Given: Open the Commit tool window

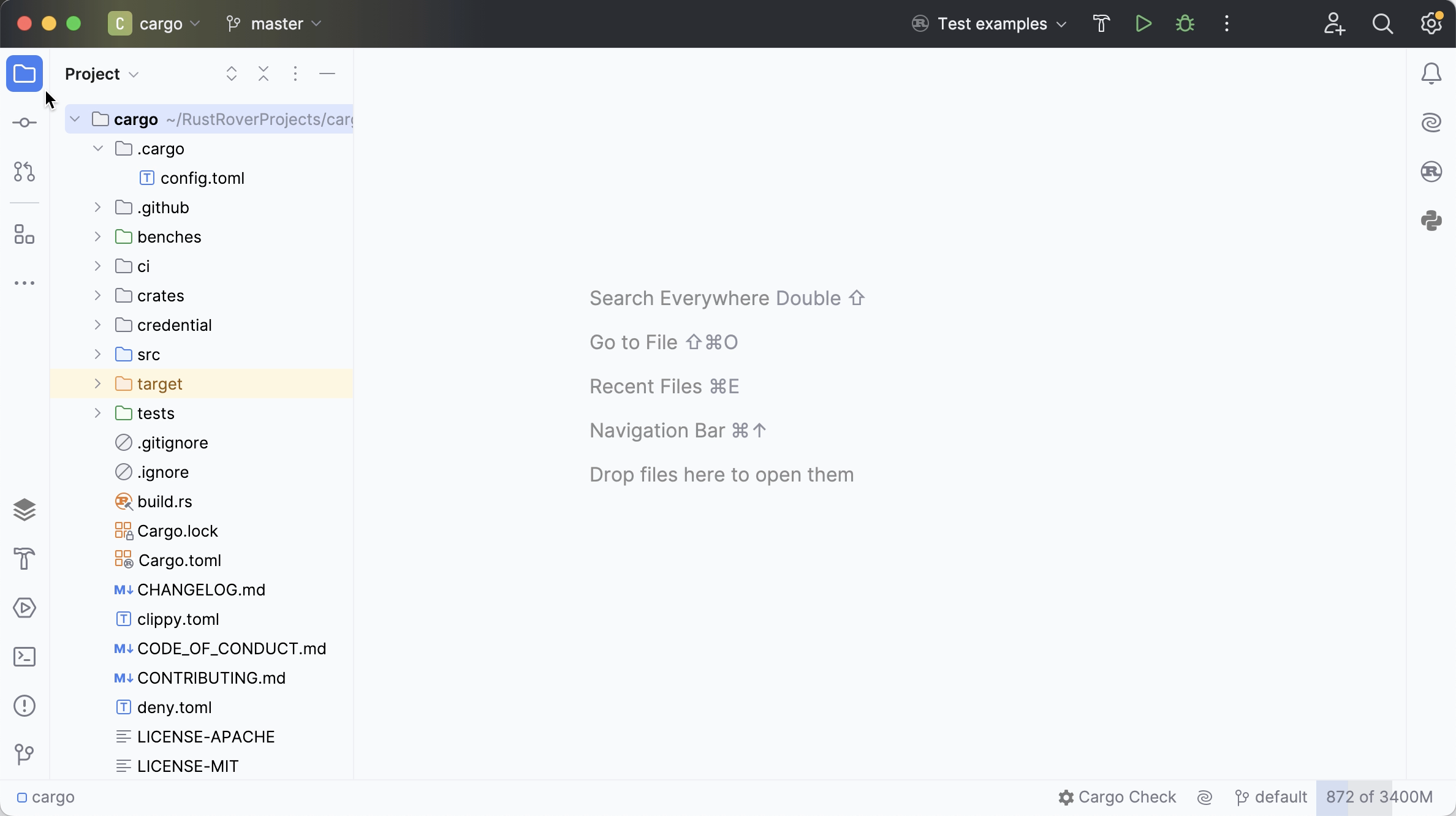Looking at the screenshot, I should tap(25, 123).
